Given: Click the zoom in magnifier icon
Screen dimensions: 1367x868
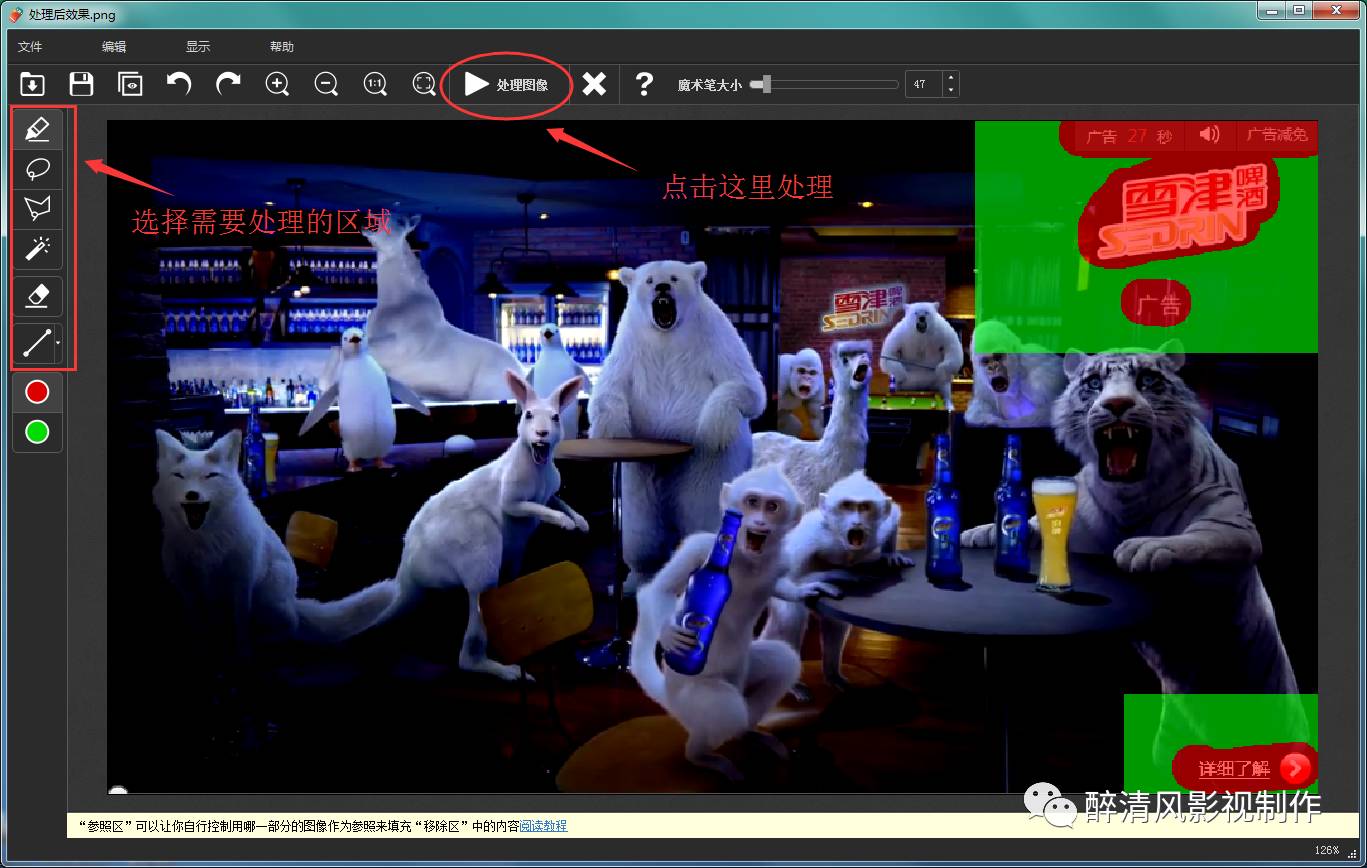Looking at the screenshot, I should (x=277, y=84).
